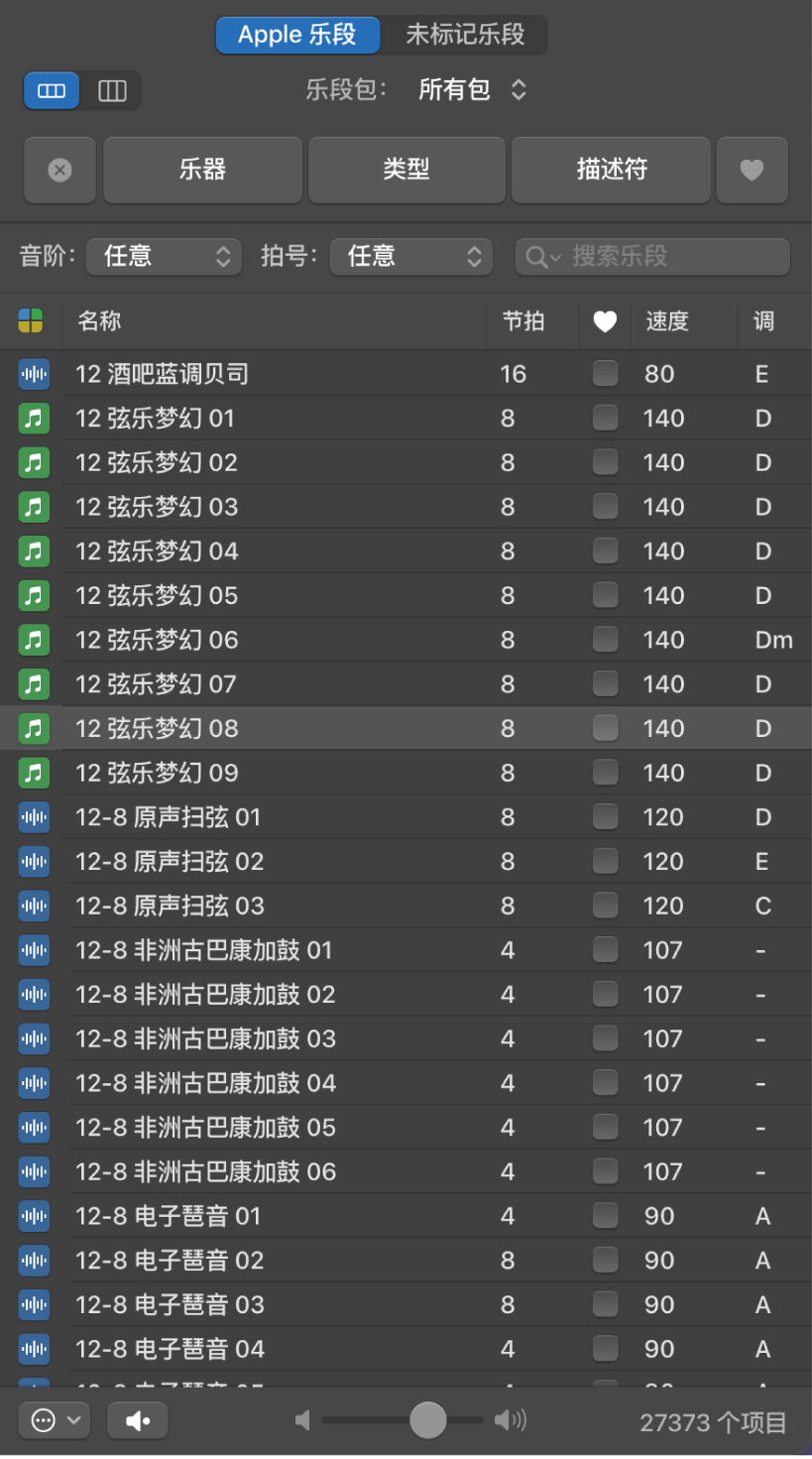Favorite the 12 弦乐梦幻 01 checkbox
This screenshot has width=812, height=1459.
pos(605,418)
